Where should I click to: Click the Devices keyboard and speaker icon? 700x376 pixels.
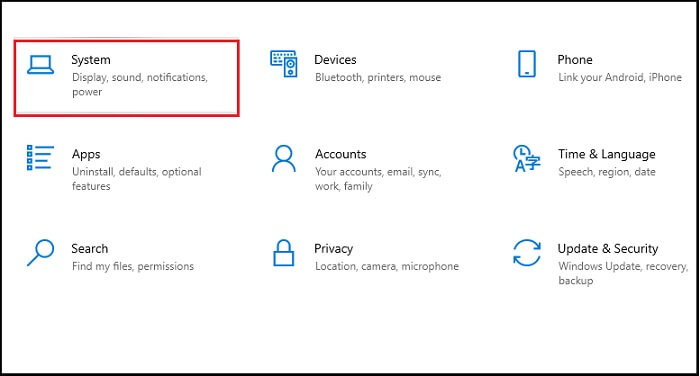(284, 63)
